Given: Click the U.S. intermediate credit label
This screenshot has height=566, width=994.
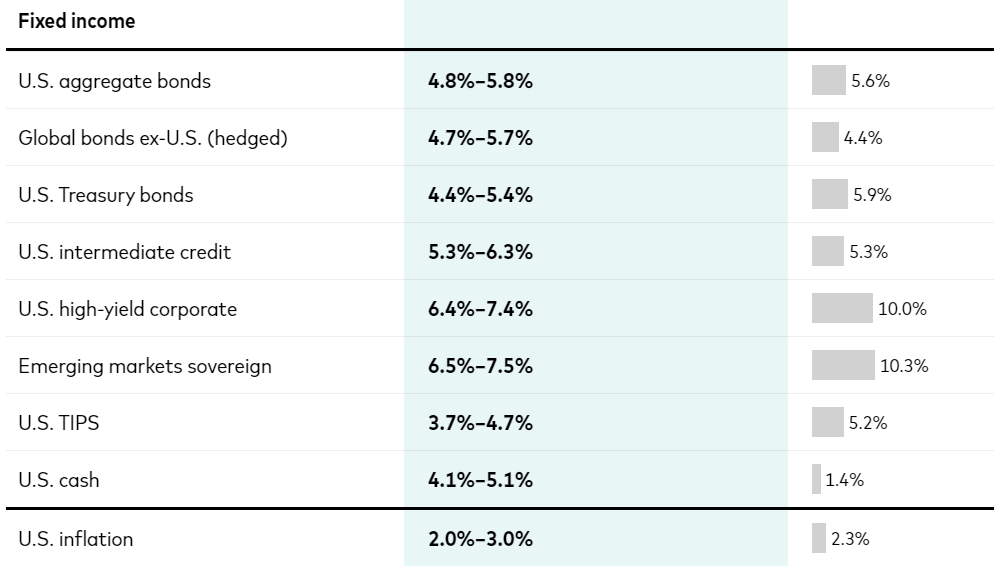Looking at the screenshot, I should (x=124, y=252).
